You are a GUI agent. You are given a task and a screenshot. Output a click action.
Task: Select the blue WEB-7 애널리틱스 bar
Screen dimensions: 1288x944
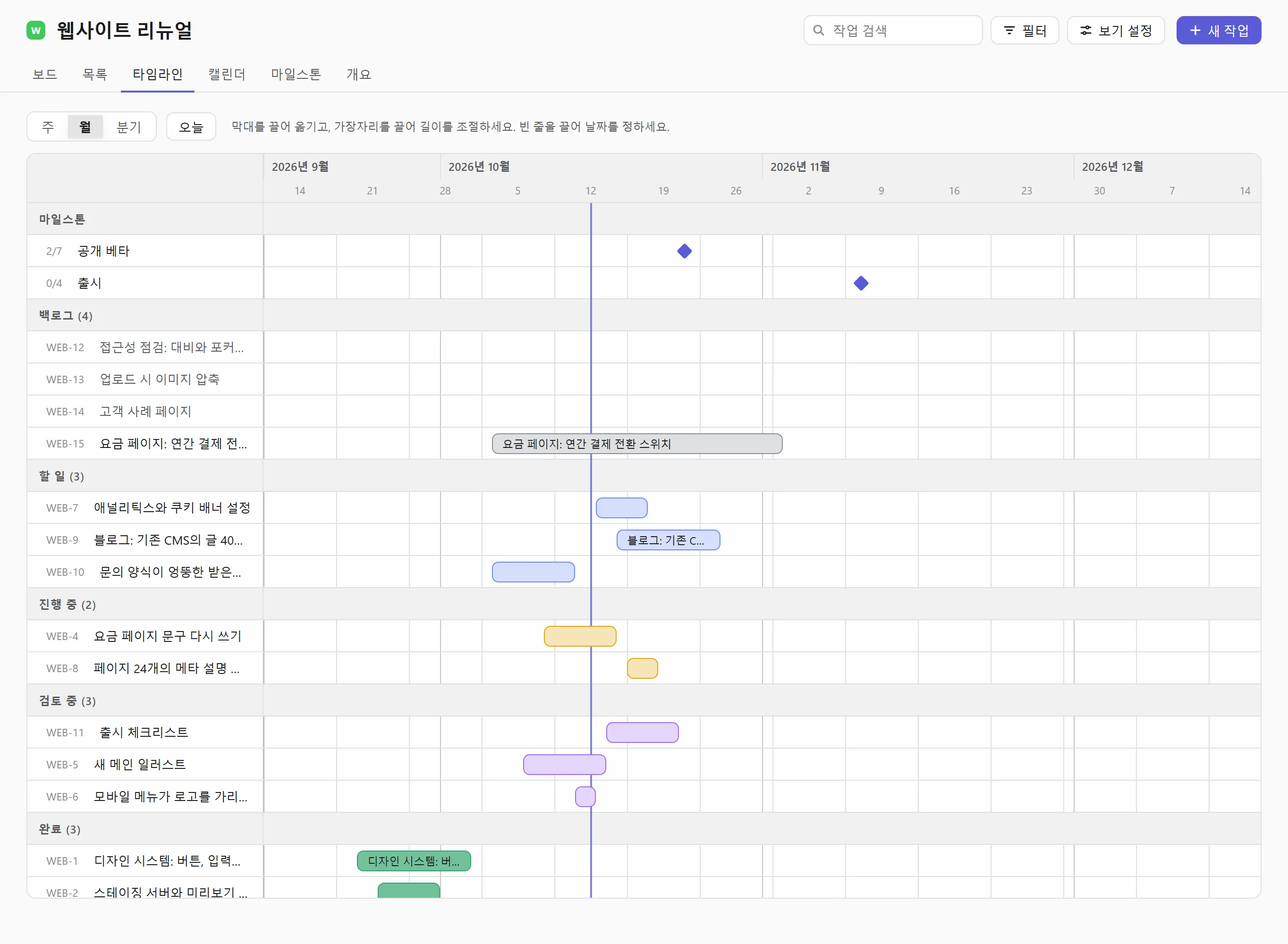[622, 507]
